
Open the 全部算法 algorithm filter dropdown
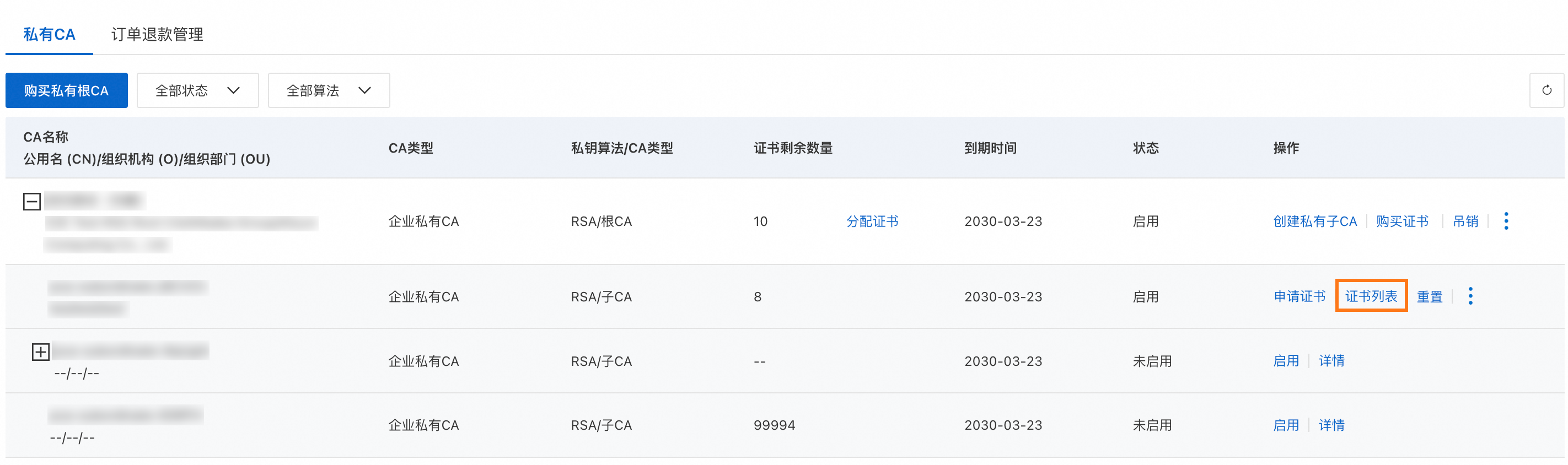329,91
